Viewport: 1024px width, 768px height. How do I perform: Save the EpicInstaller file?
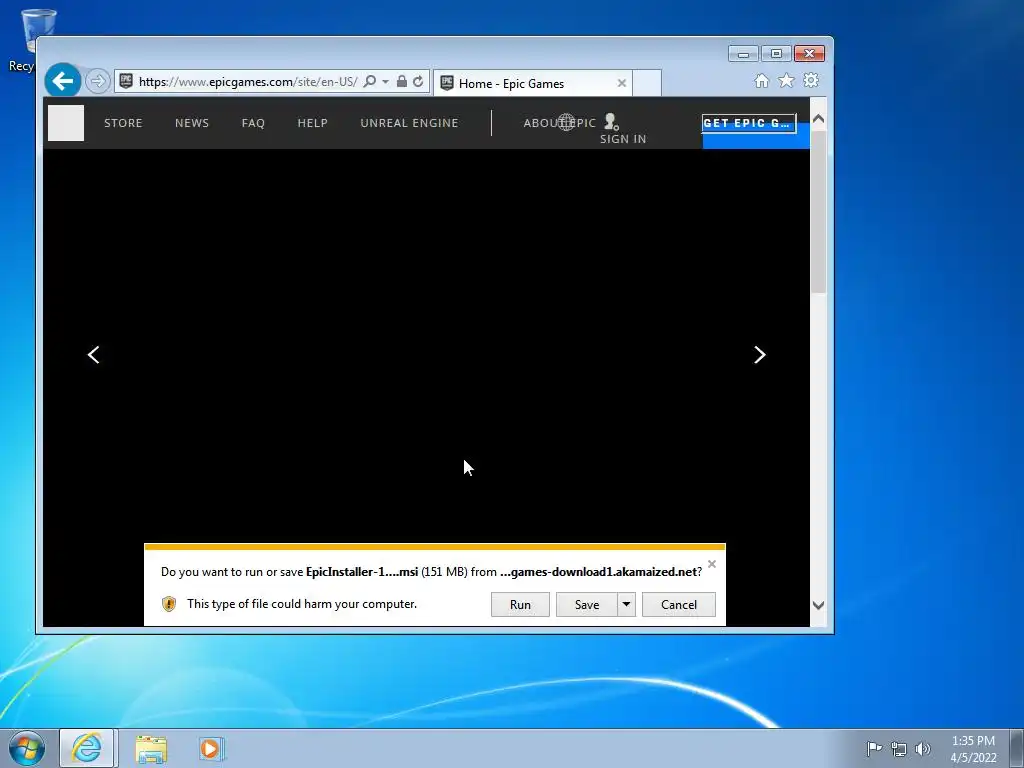tap(586, 605)
